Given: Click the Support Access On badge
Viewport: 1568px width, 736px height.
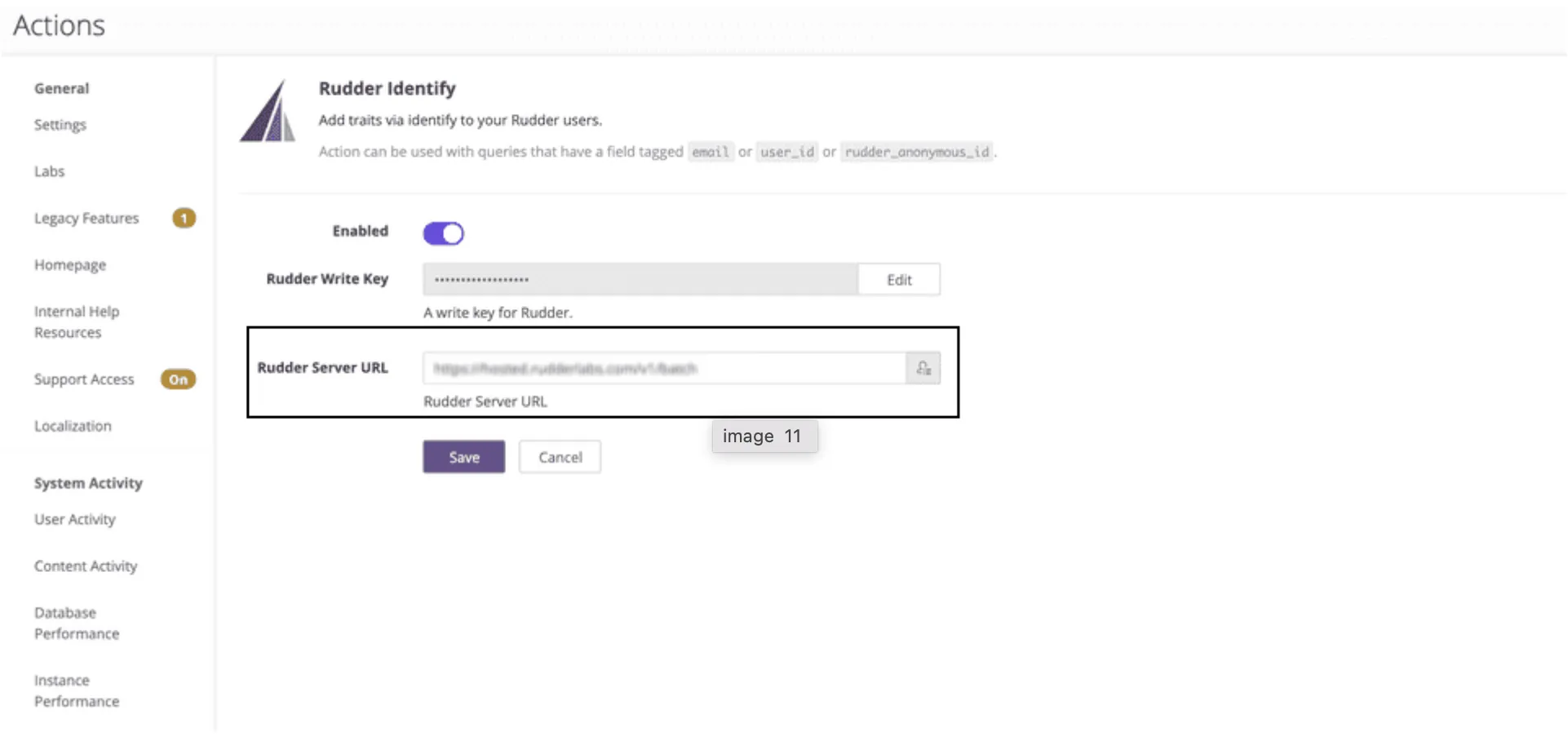Looking at the screenshot, I should tap(179, 379).
